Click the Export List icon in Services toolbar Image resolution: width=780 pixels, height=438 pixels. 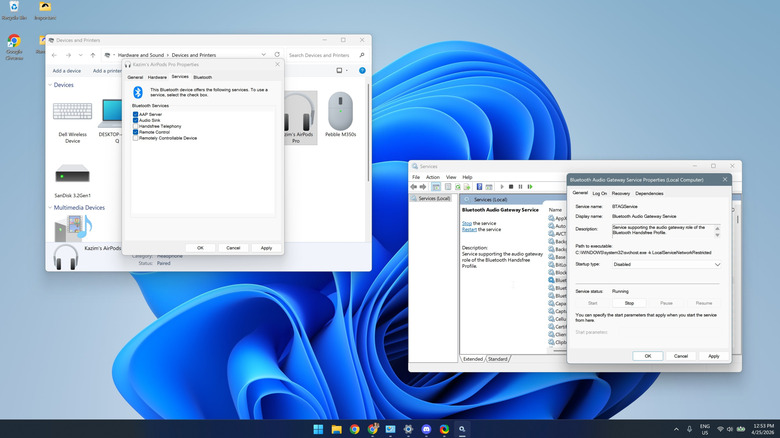[467, 187]
